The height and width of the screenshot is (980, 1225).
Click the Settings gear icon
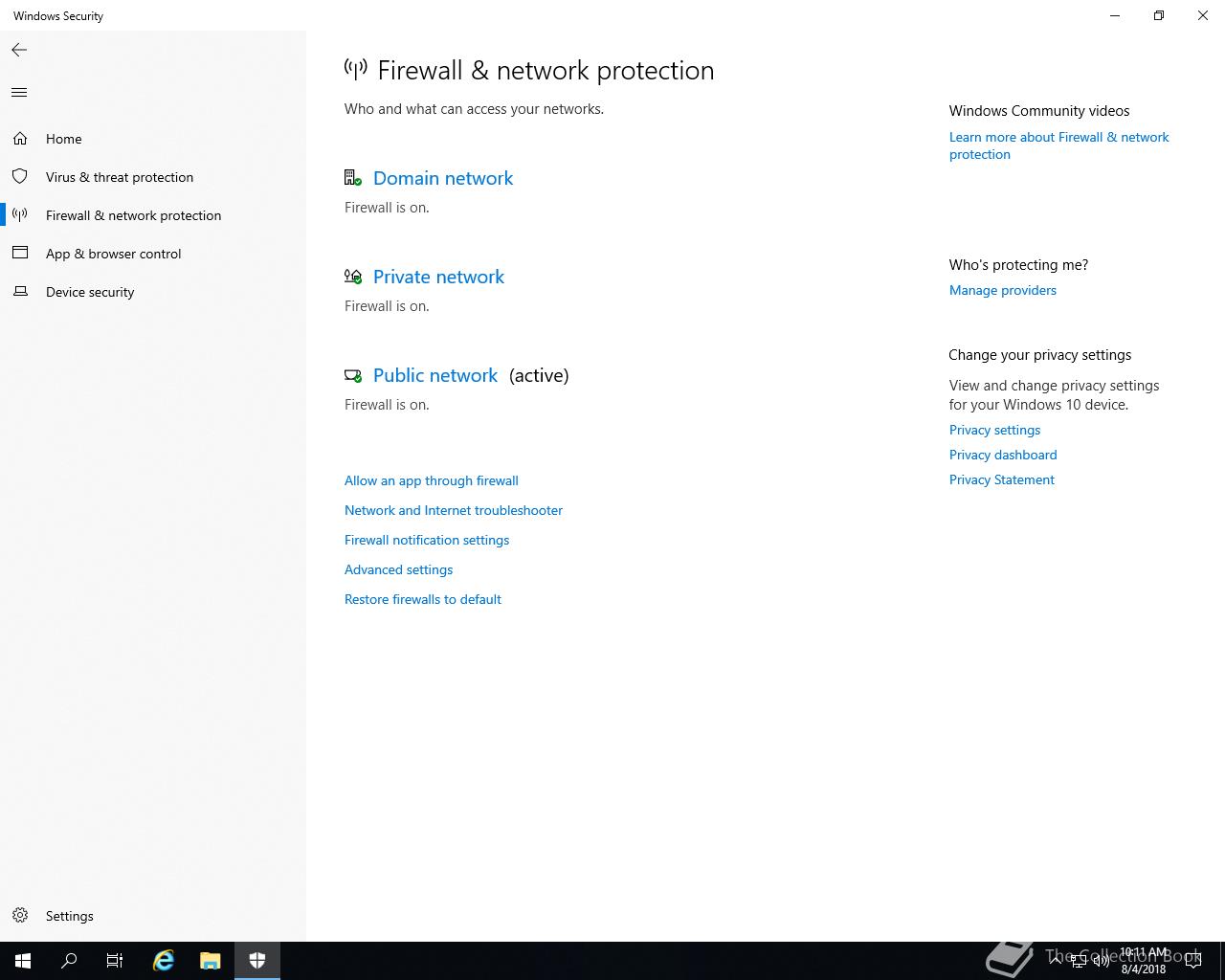click(20, 916)
